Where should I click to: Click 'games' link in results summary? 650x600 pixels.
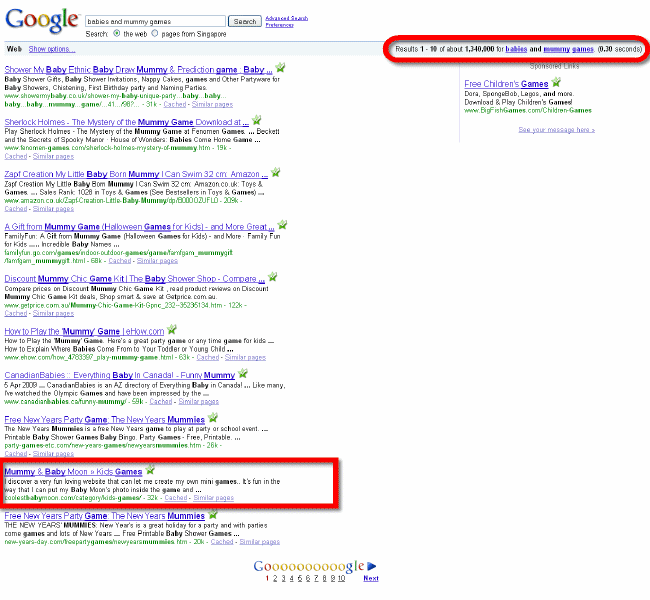coord(583,49)
